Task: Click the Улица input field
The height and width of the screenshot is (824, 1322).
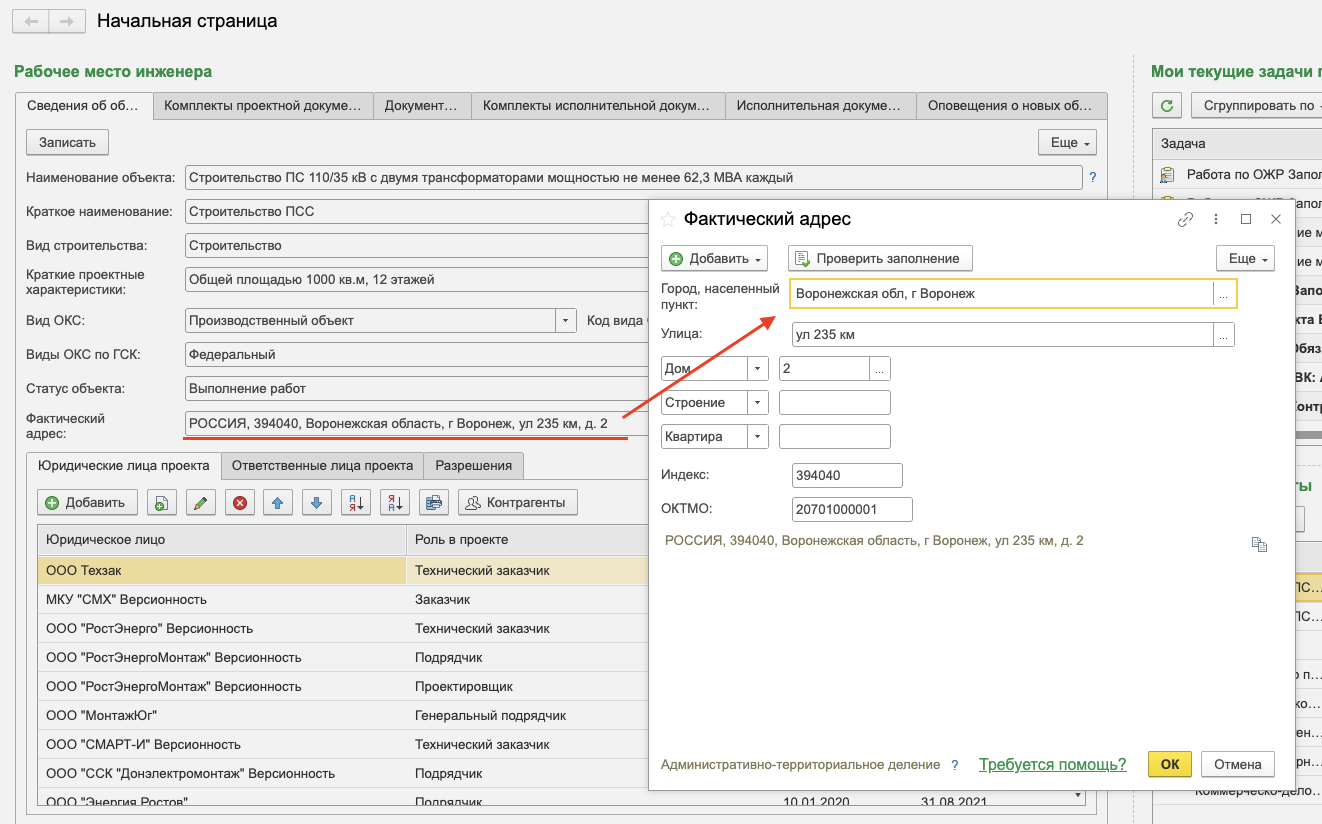Action: (x=1002, y=335)
